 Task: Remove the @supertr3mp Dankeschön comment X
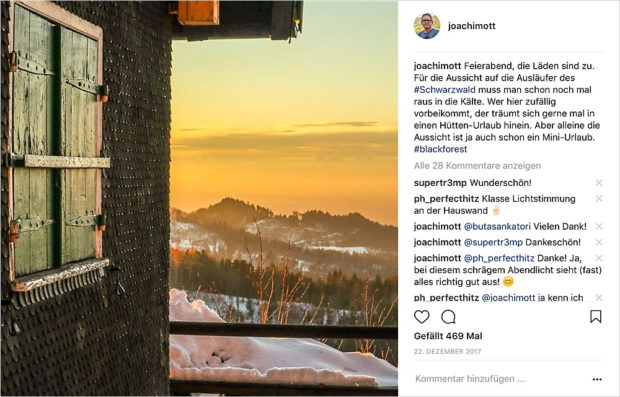(x=599, y=242)
